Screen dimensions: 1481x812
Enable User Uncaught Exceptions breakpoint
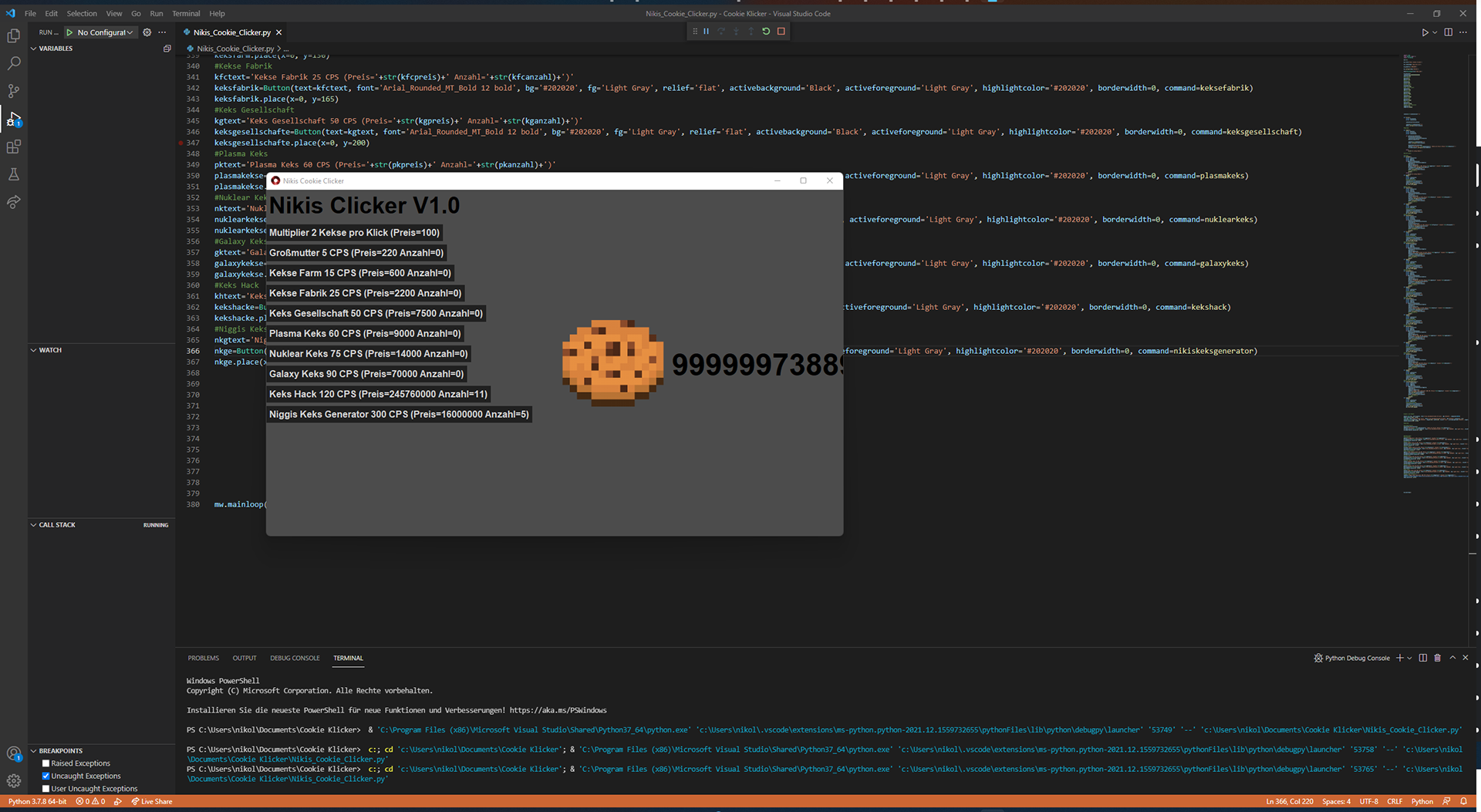(46, 789)
